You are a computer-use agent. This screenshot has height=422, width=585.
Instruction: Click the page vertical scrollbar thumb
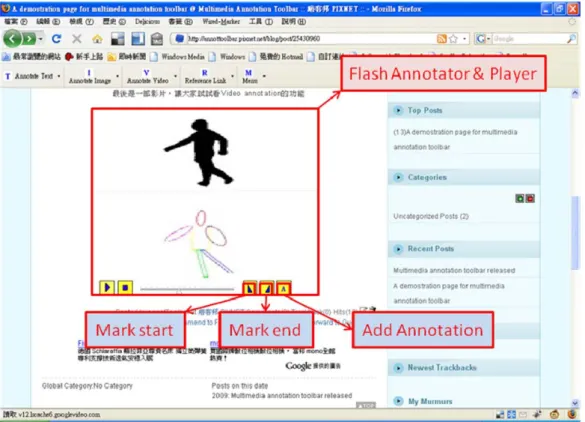[575, 232]
